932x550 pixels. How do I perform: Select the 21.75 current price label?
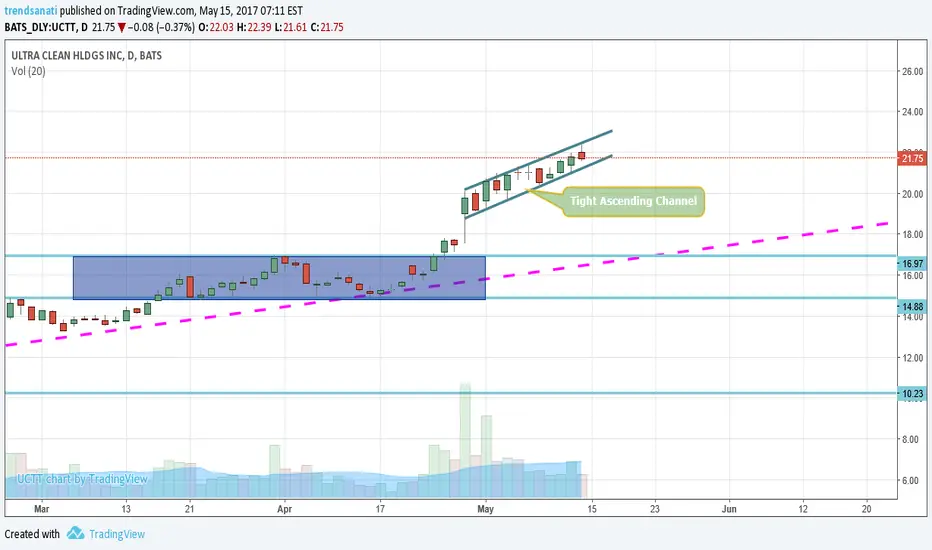(912, 159)
